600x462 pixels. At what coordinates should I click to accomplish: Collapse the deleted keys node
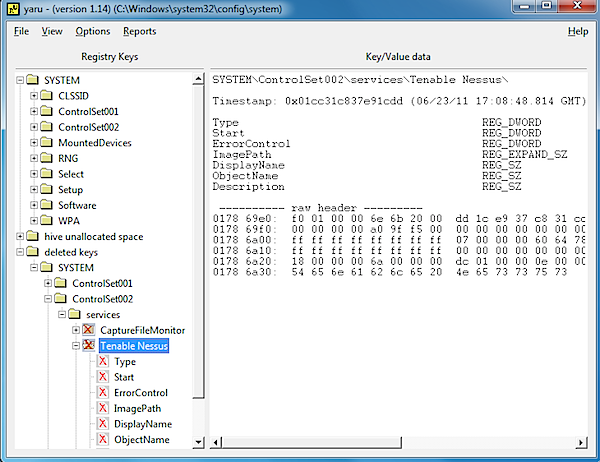tap(19, 253)
